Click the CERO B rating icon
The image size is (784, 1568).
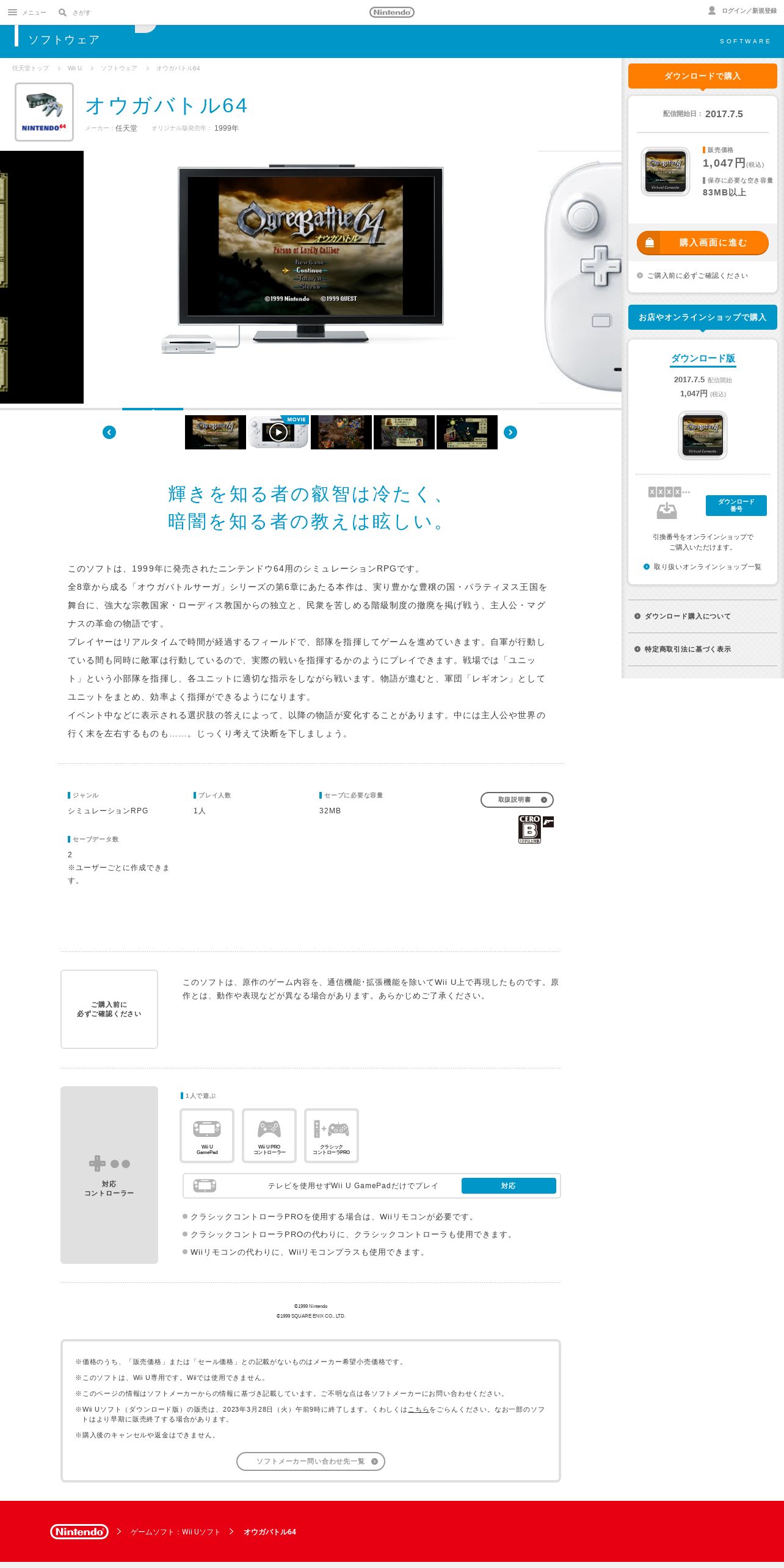click(529, 829)
